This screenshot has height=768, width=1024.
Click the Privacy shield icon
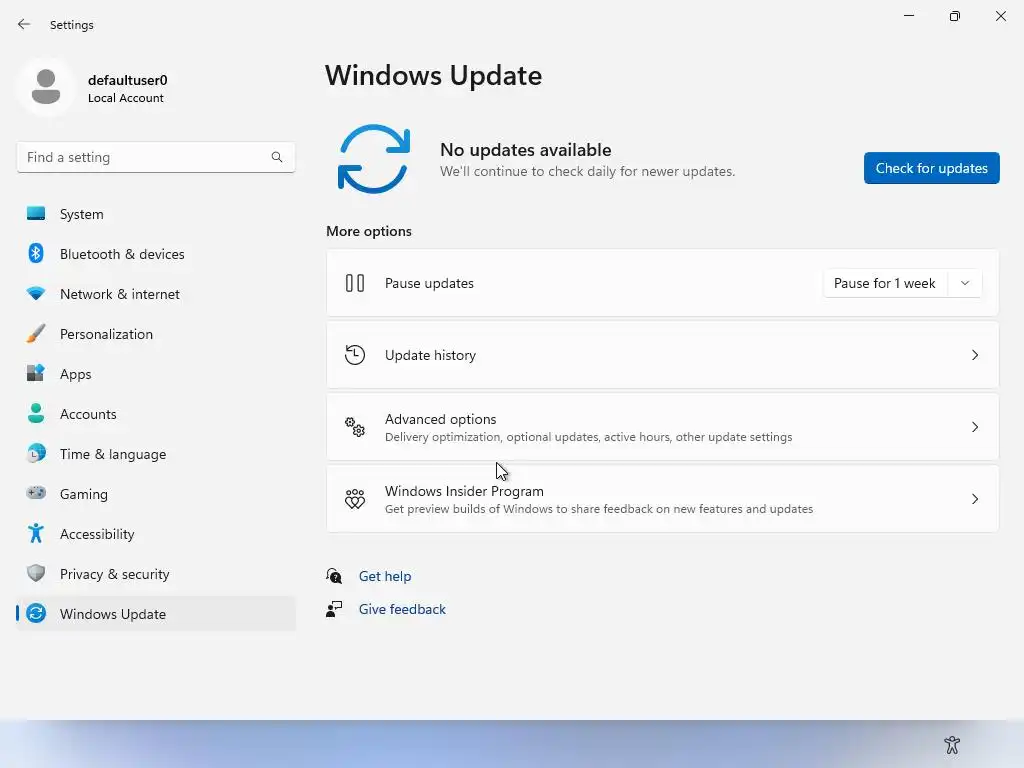click(x=36, y=573)
